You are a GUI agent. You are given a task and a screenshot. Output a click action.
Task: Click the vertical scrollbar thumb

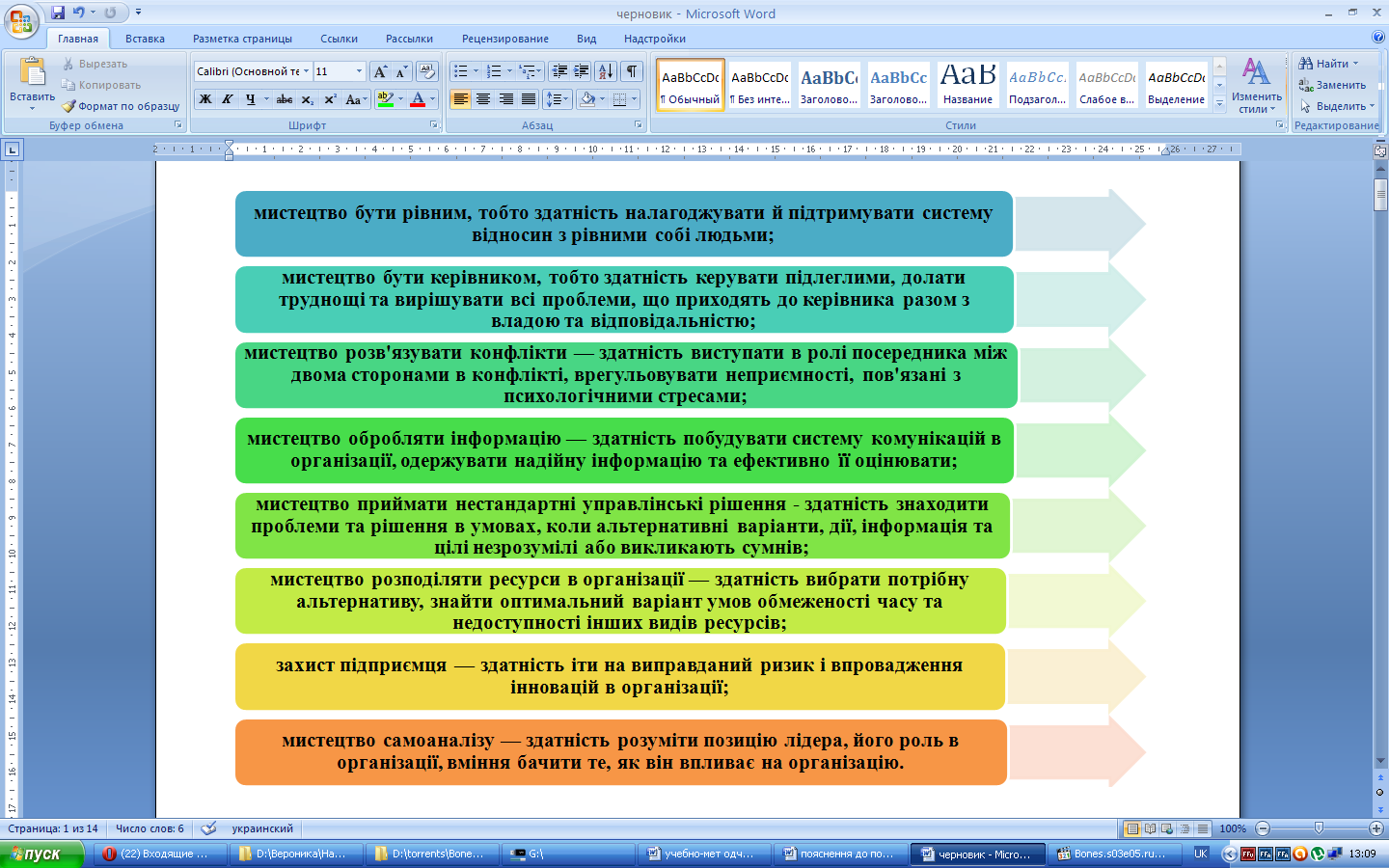(1380, 194)
